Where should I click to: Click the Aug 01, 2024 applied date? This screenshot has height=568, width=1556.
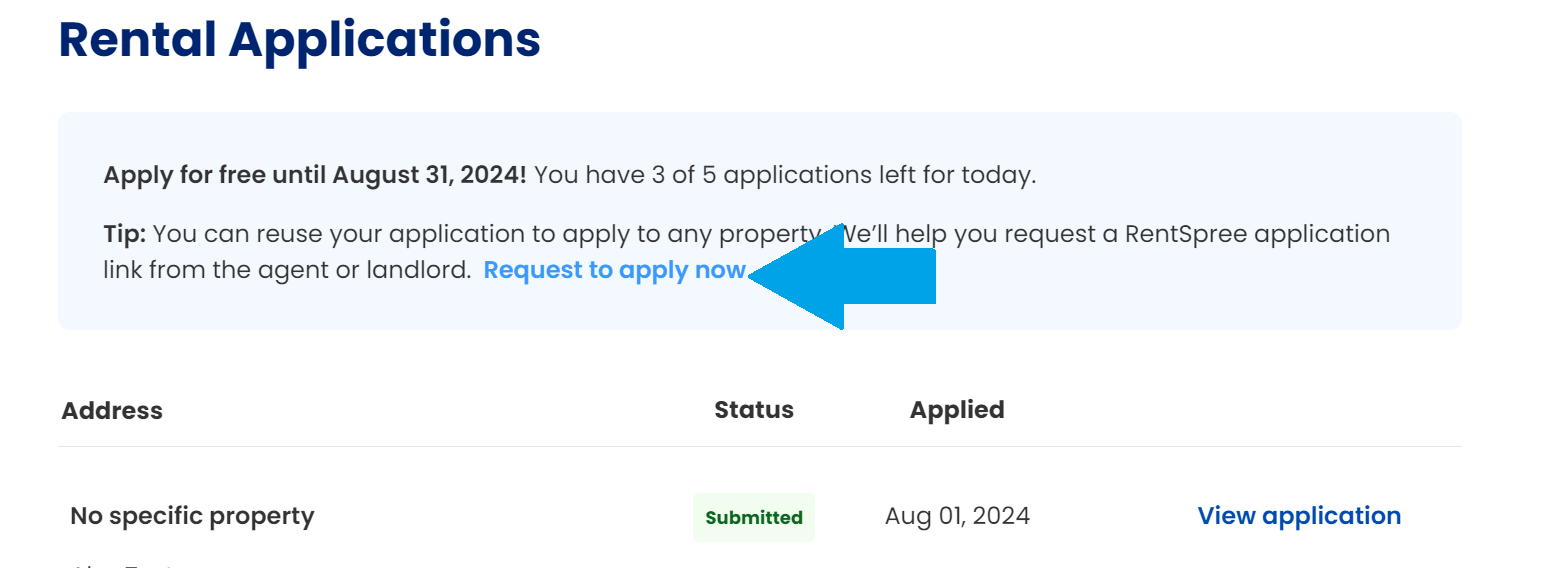pyautogui.click(x=957, y=516)
